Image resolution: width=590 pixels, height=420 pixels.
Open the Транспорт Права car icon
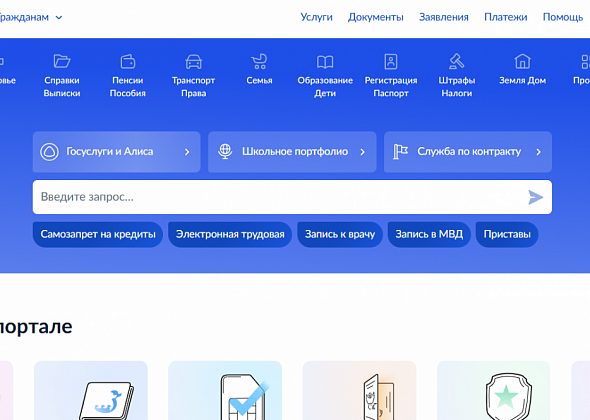193,62
